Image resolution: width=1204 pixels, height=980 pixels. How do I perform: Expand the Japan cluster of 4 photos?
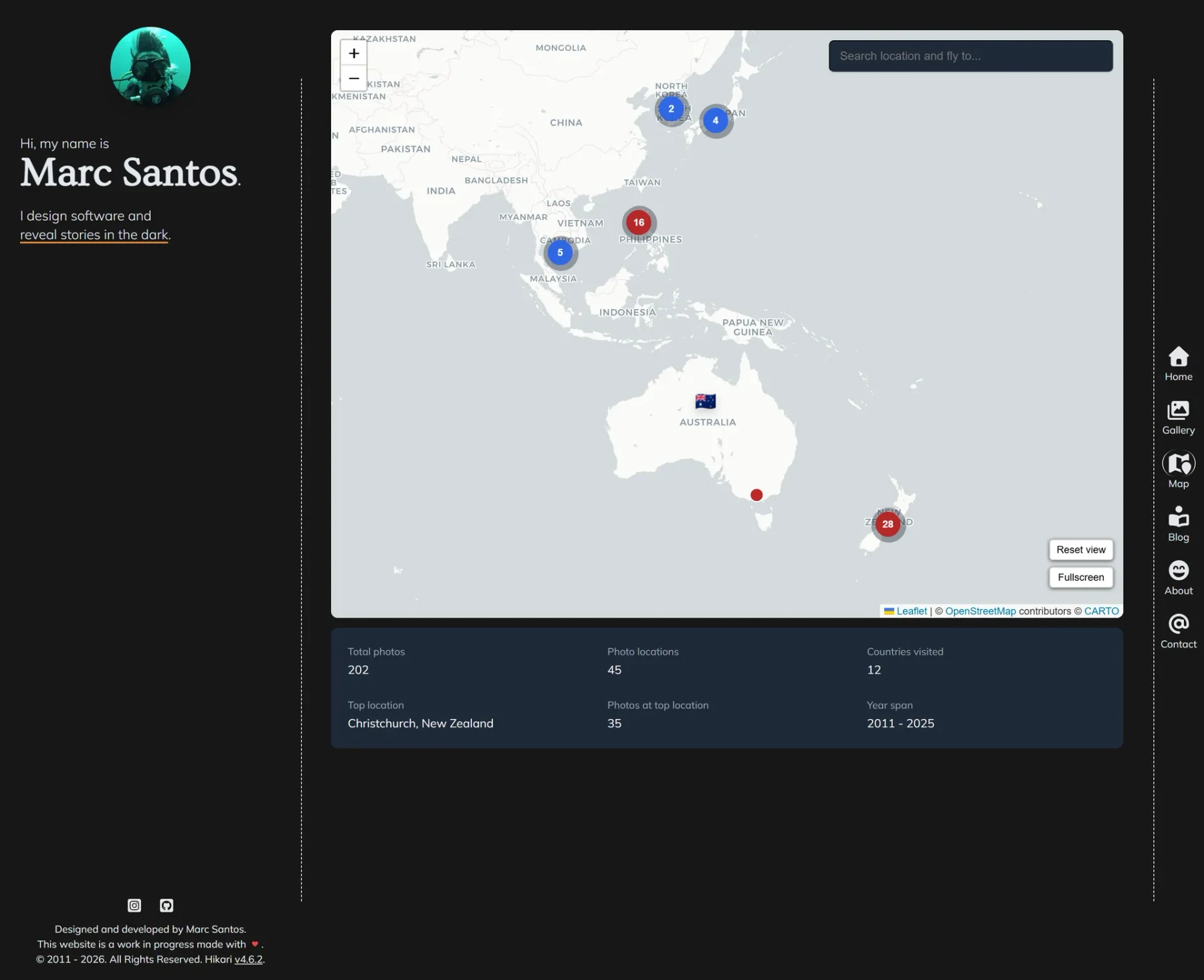[715, 120]
